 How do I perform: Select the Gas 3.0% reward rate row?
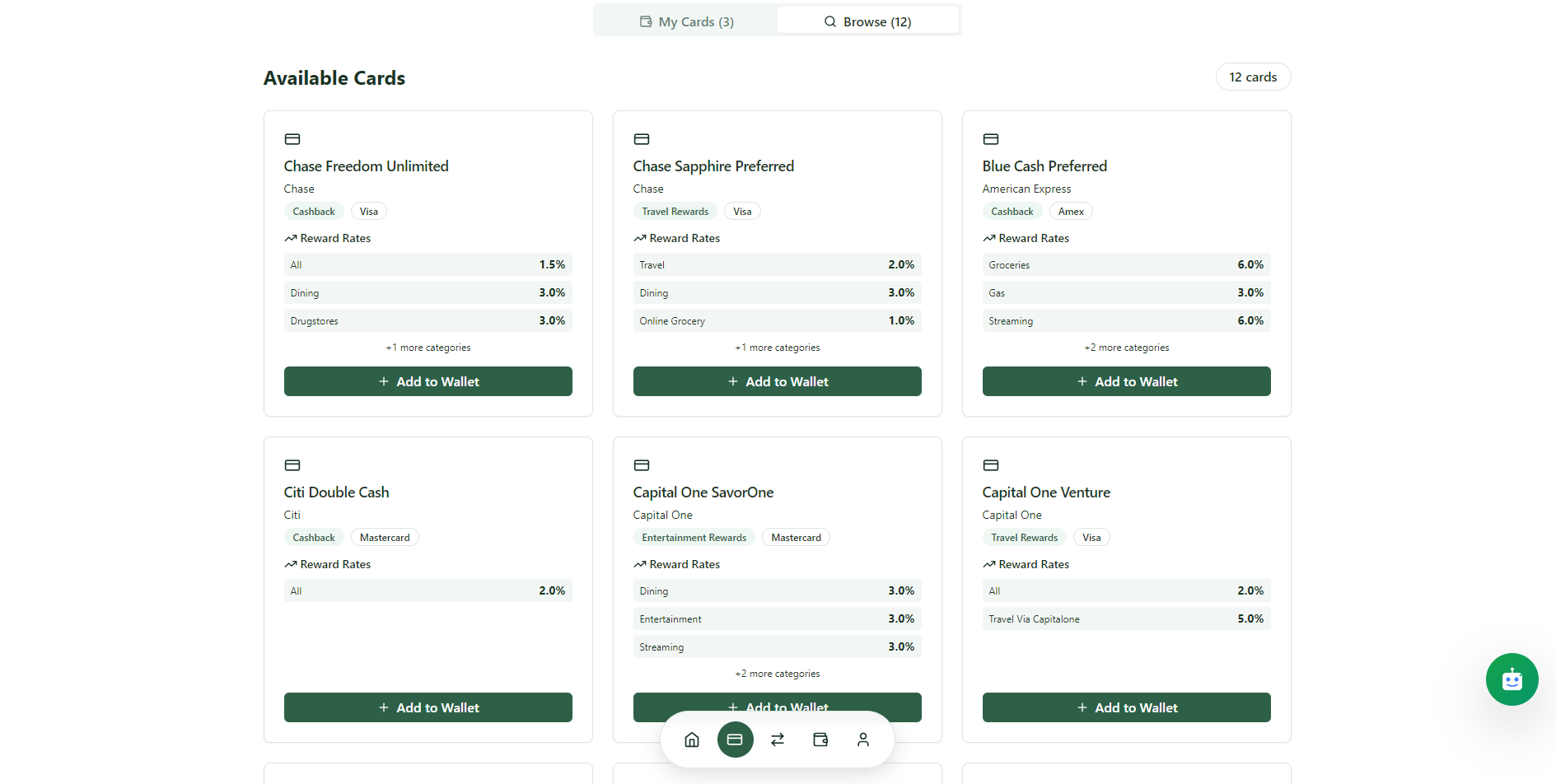(1127, 292)
